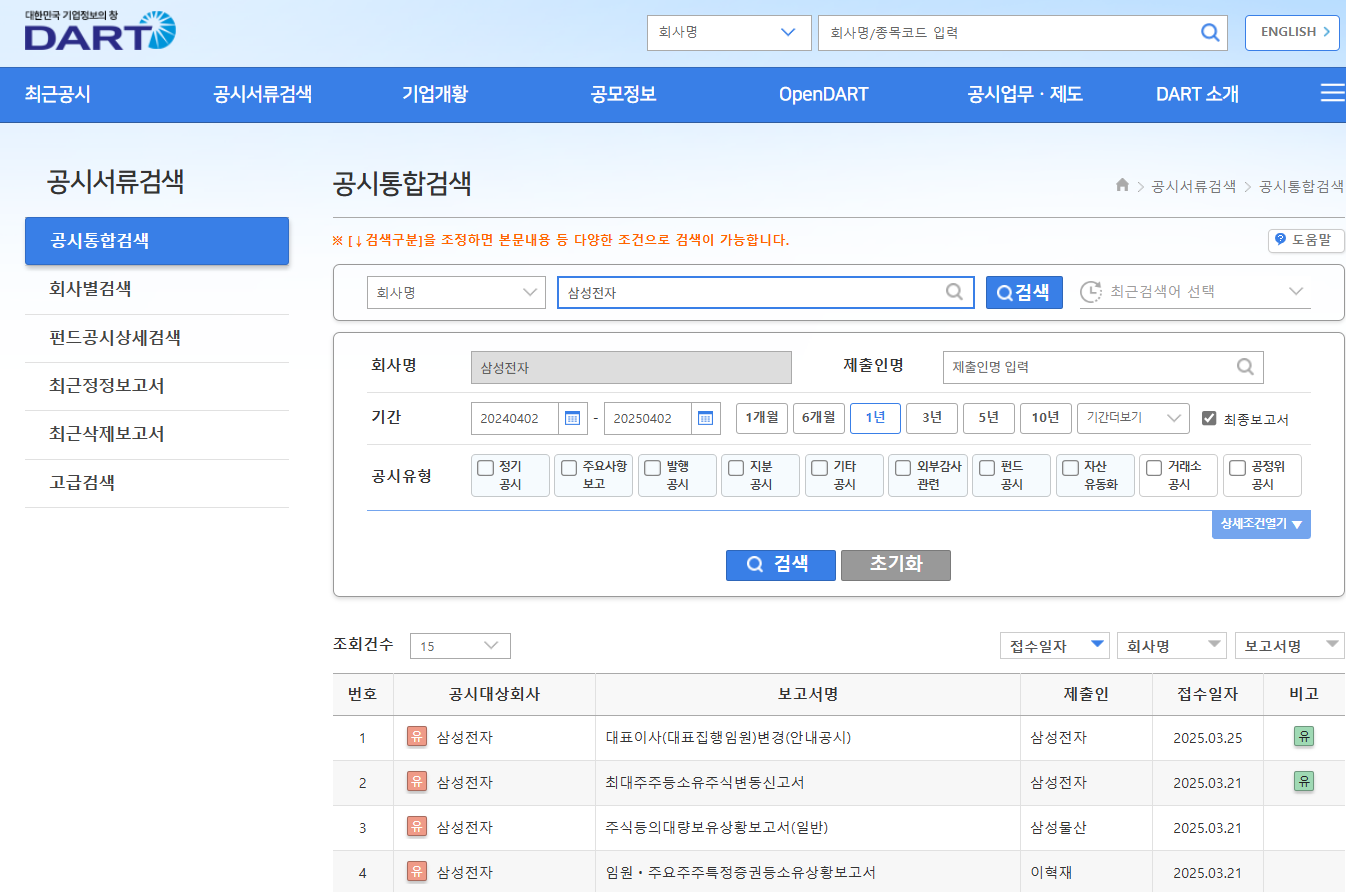Click the 유 market badge in row 1

[x=417, y=737]
